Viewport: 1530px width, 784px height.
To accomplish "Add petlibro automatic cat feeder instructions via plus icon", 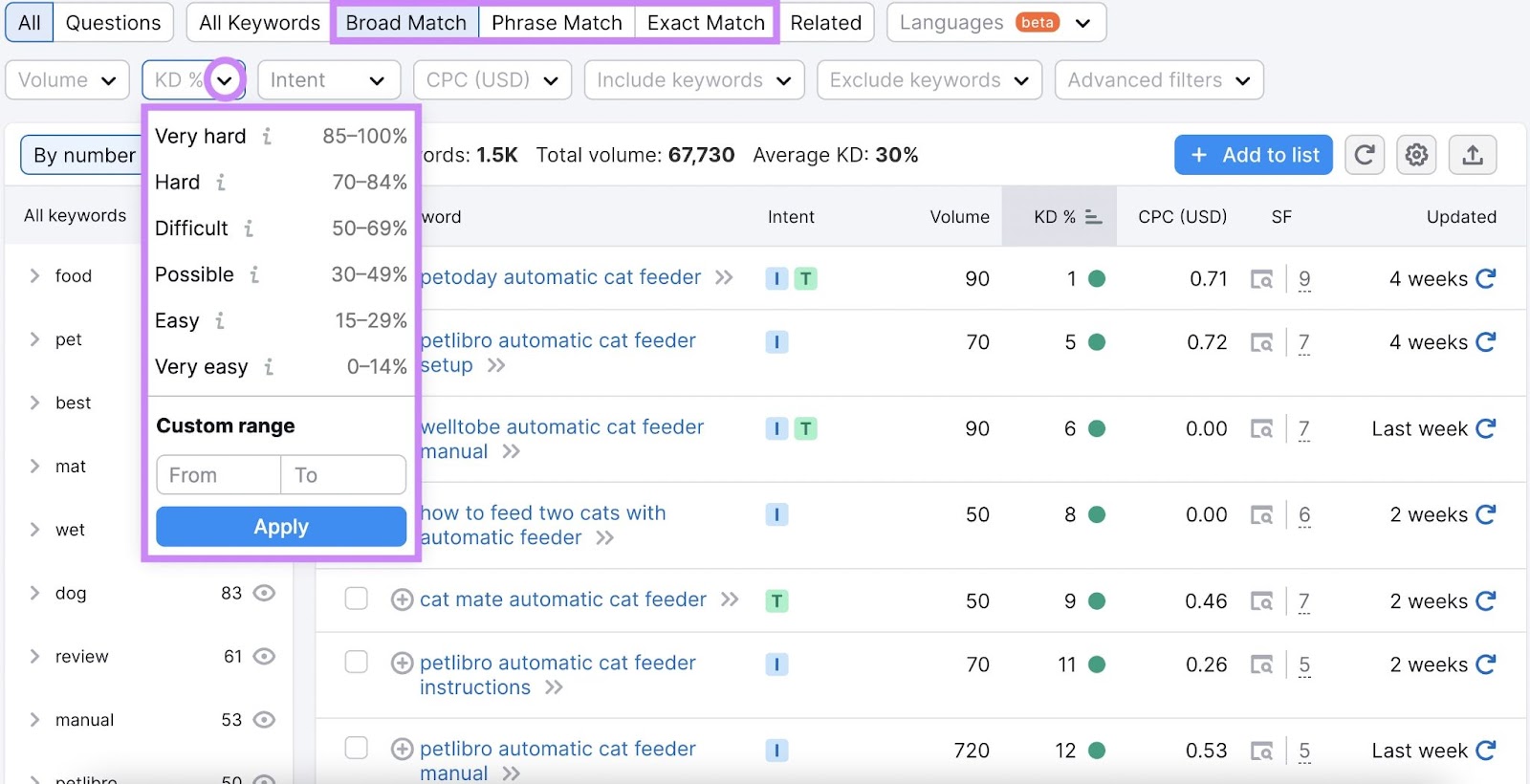I will (403, 663).
